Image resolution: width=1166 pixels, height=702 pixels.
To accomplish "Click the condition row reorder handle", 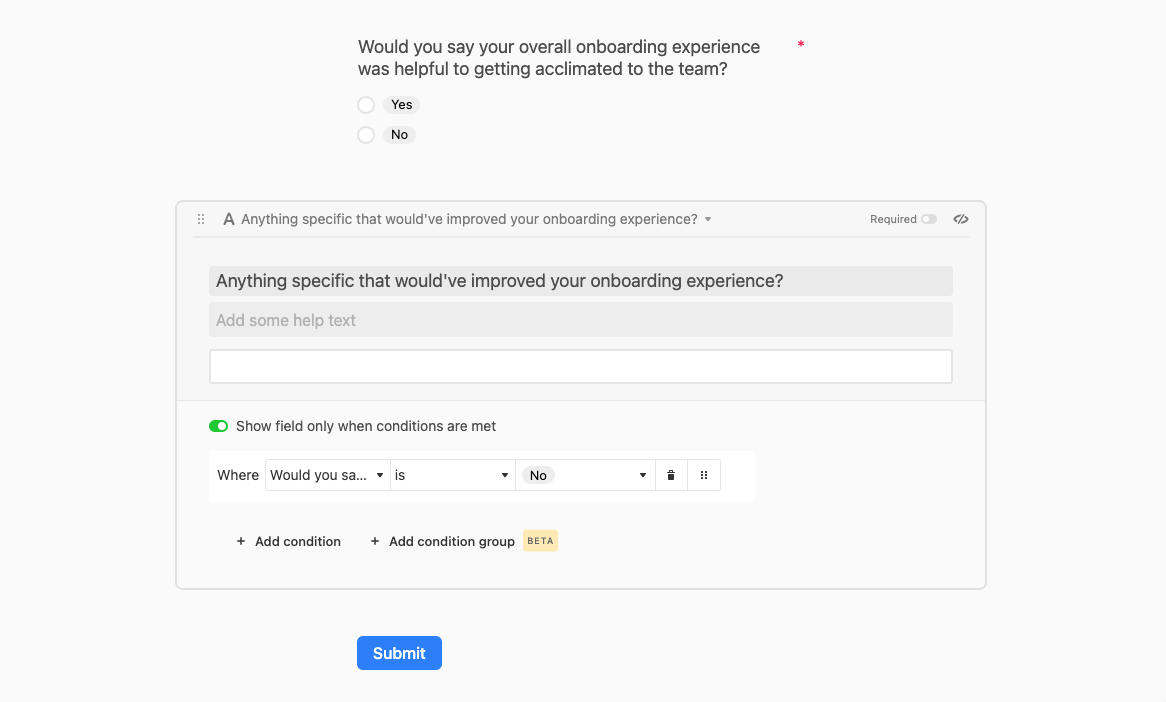I will (704, 476).
